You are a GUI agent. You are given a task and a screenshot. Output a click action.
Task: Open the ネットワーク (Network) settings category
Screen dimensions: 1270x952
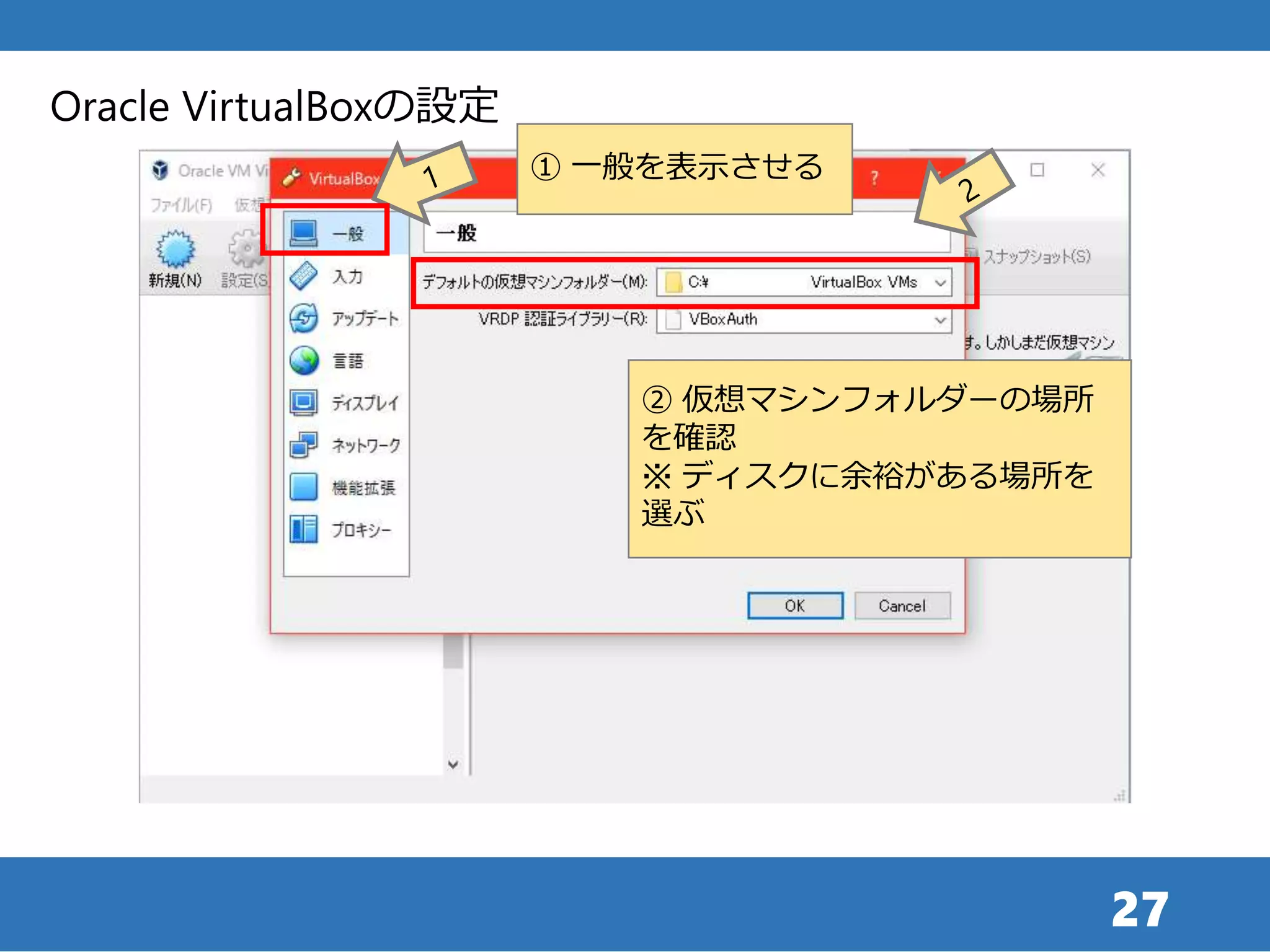[x=346, y=445]
